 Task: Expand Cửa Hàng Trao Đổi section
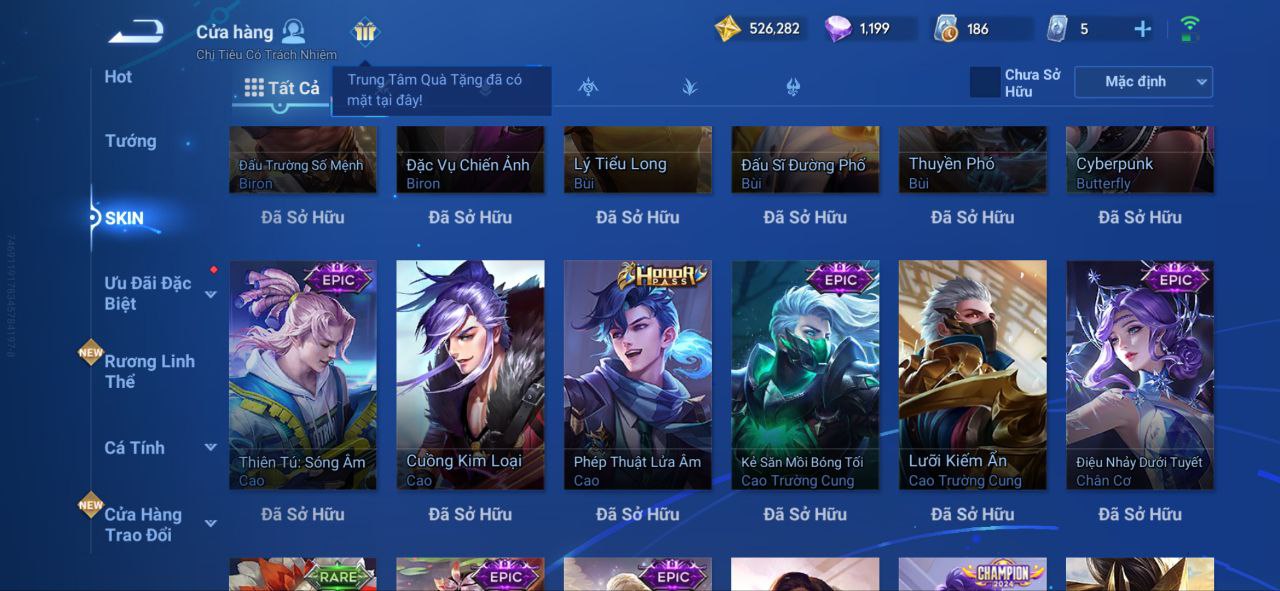click(x=211, y=524)
